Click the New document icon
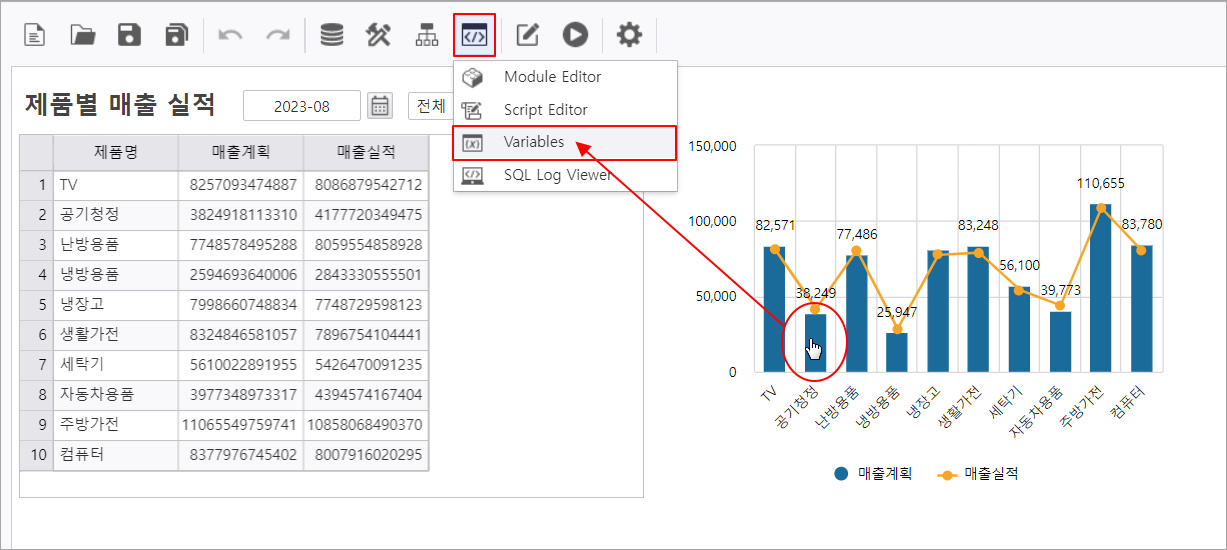1227x550 pixels. click(x=36, y=35)
